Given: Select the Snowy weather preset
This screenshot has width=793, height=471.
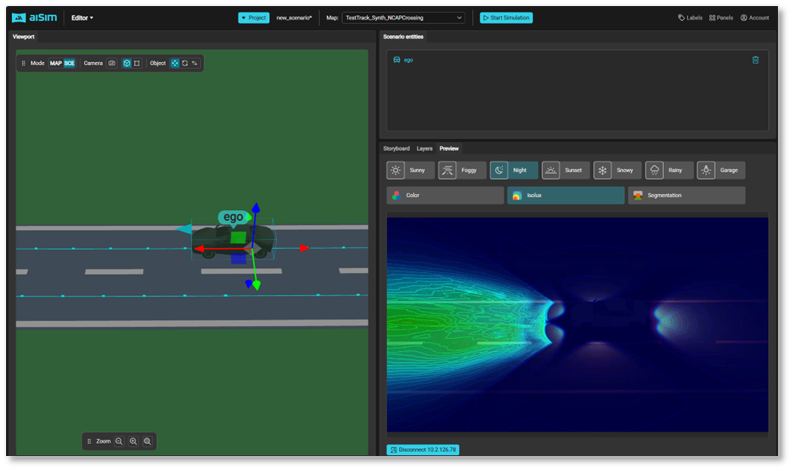Looking at the screenshot, I should 617,170.
